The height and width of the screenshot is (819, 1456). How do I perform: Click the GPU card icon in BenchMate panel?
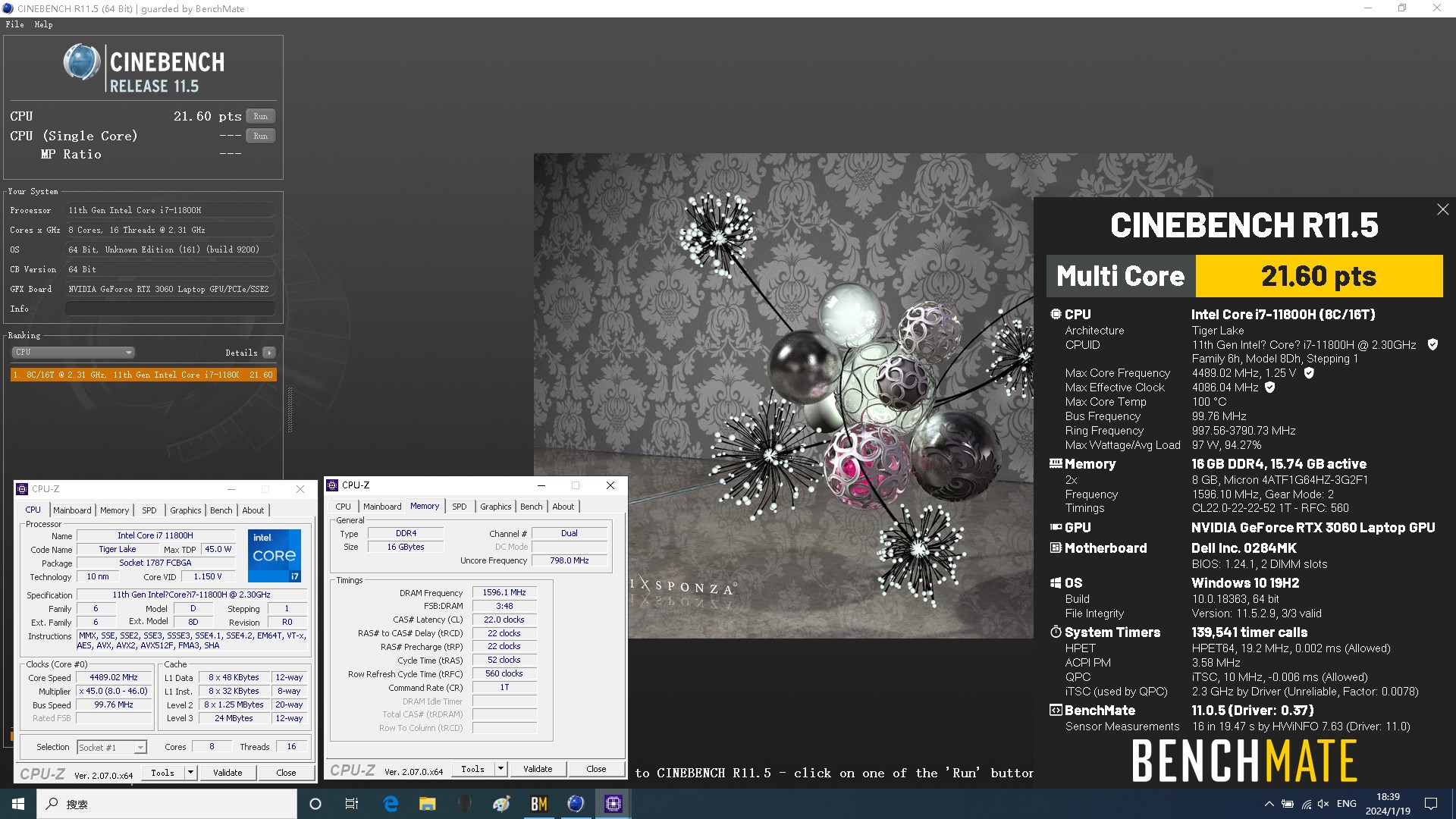[1056, 527]
